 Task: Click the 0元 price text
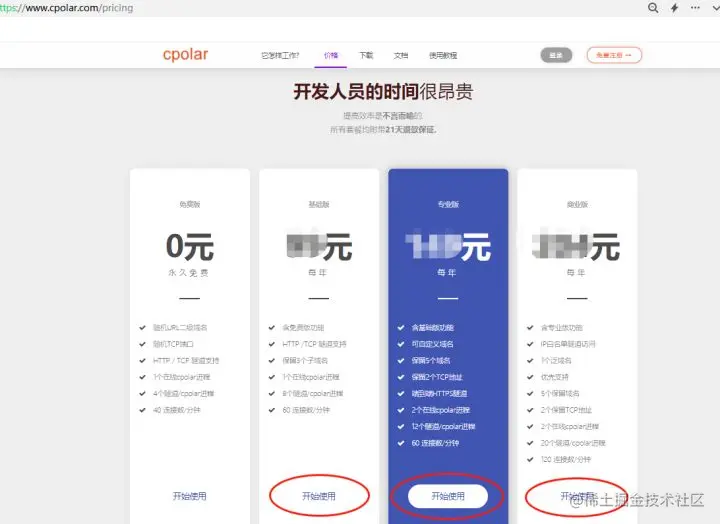pyautogui.click(x=190, y=247)
